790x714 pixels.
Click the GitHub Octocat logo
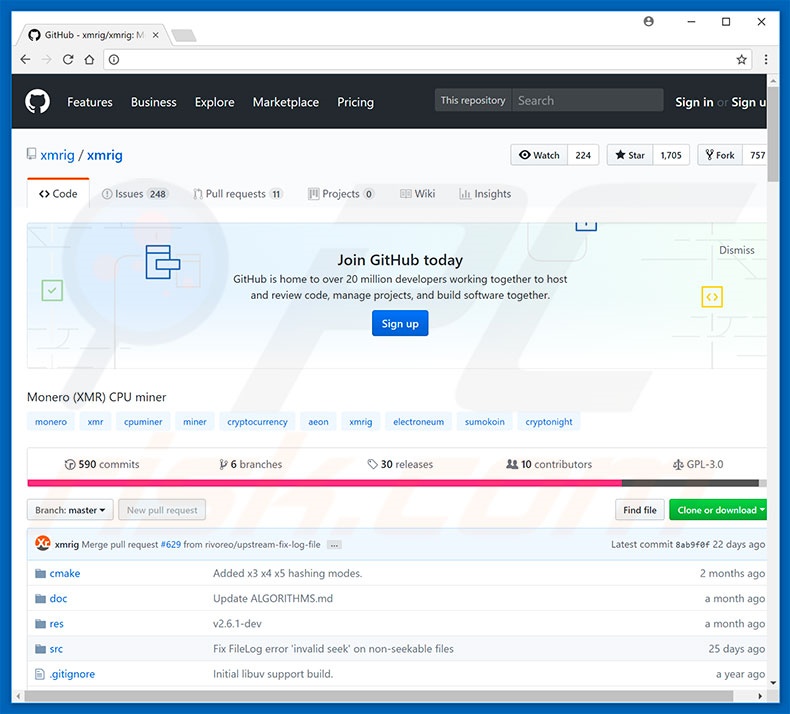click(x=37, y=101)
